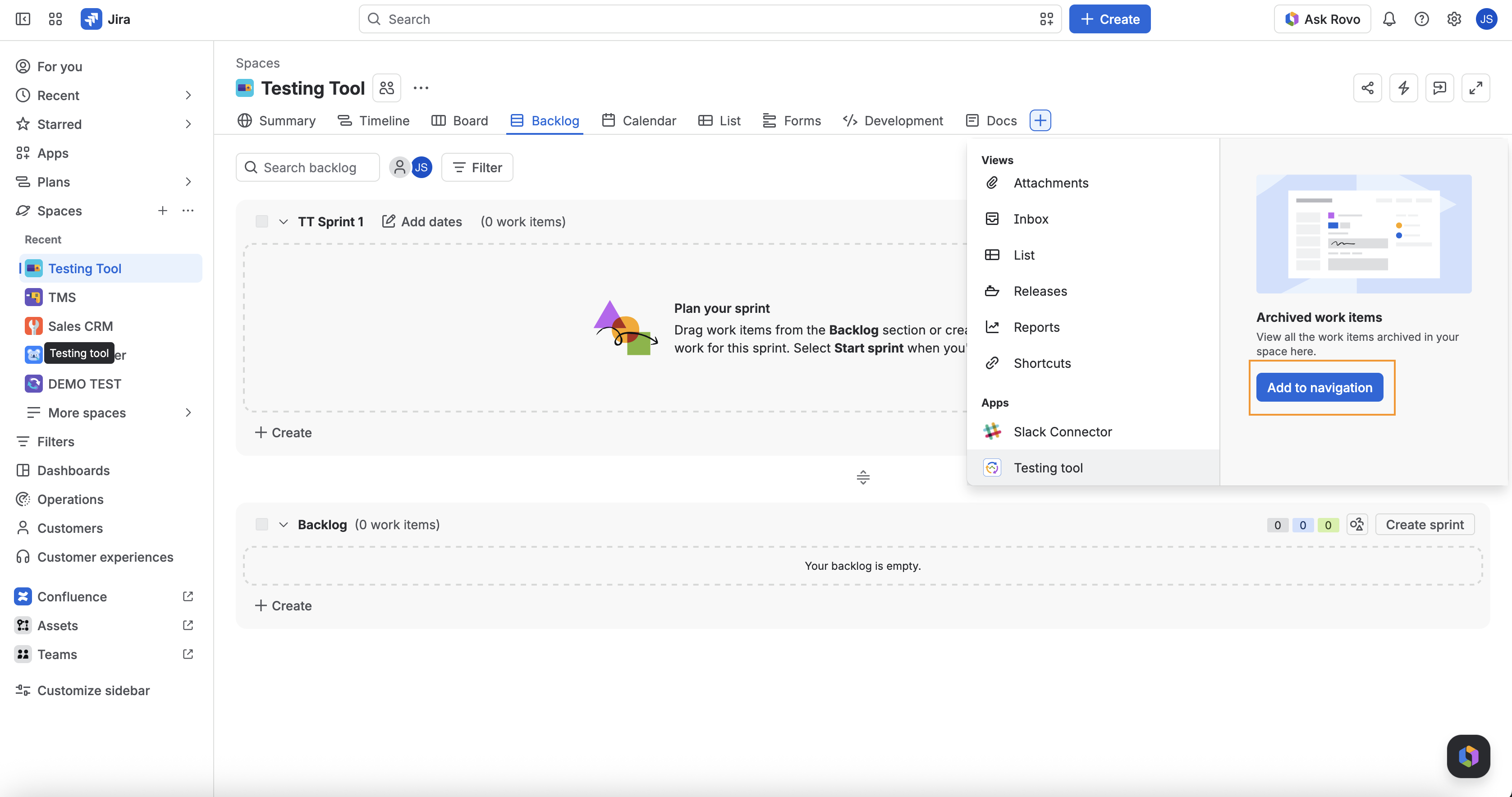
Task: Click the Rovo chat floating icon
Action: point(1468,756)
